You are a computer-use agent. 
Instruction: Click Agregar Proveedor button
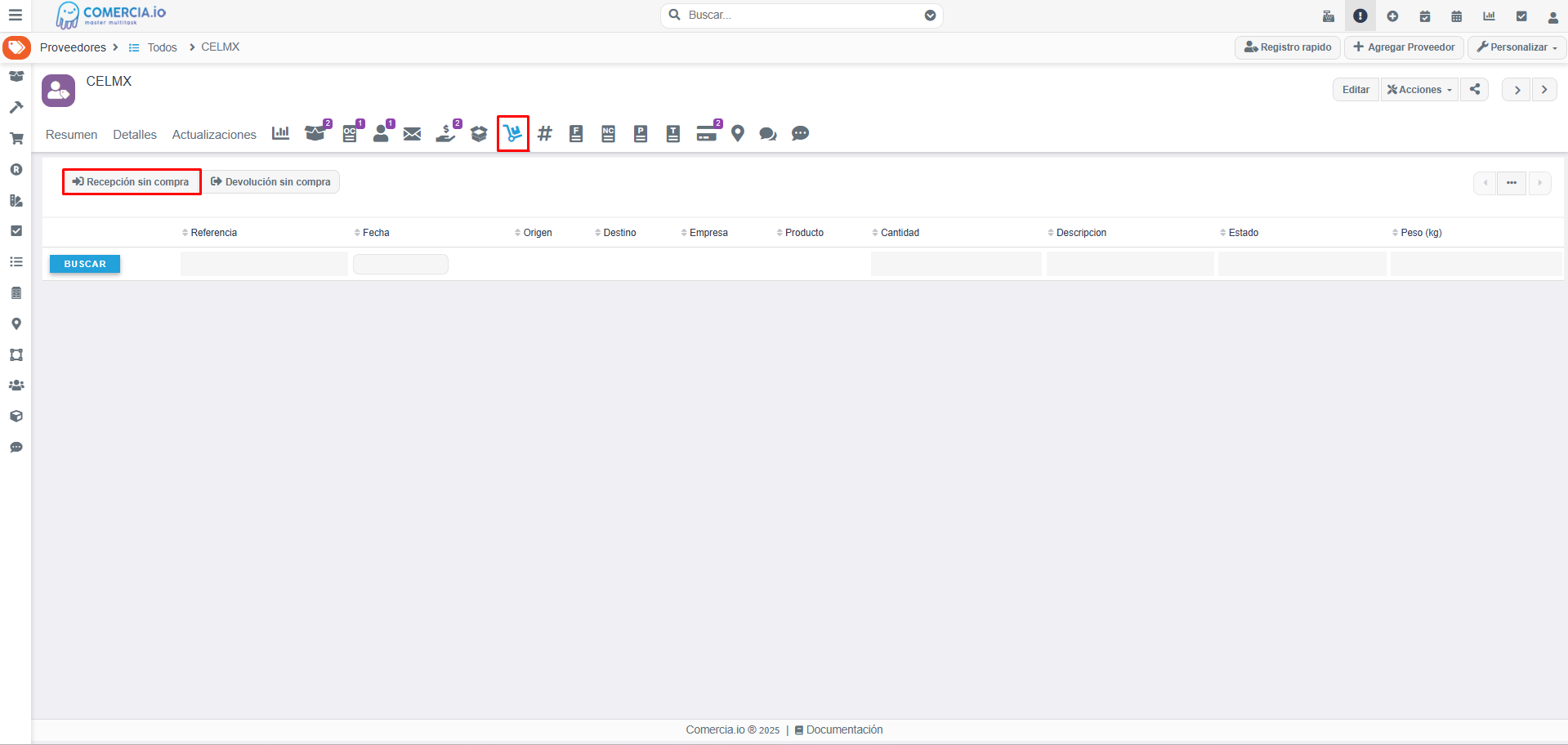pyautogui.click(x=1404, y=47)
